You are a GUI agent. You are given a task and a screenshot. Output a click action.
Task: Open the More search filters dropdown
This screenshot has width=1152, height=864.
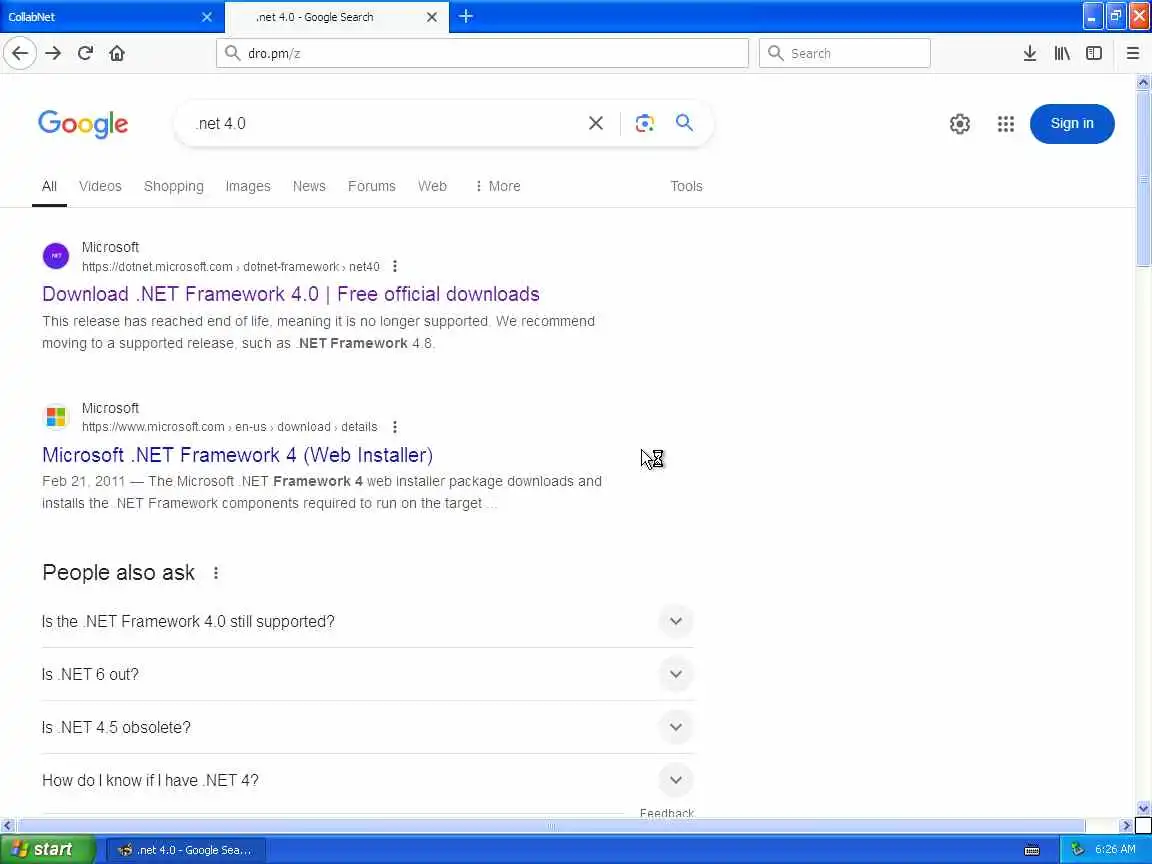tap(497, 187)
